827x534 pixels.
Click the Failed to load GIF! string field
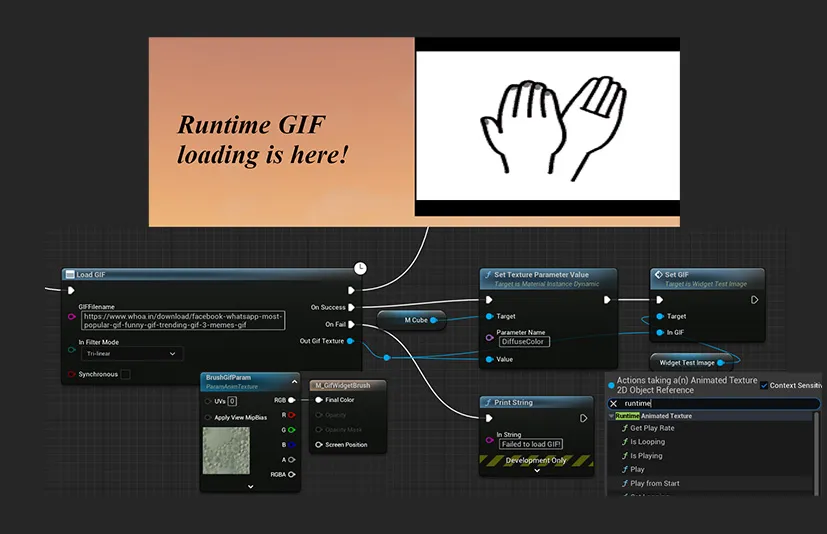point(531,444)
